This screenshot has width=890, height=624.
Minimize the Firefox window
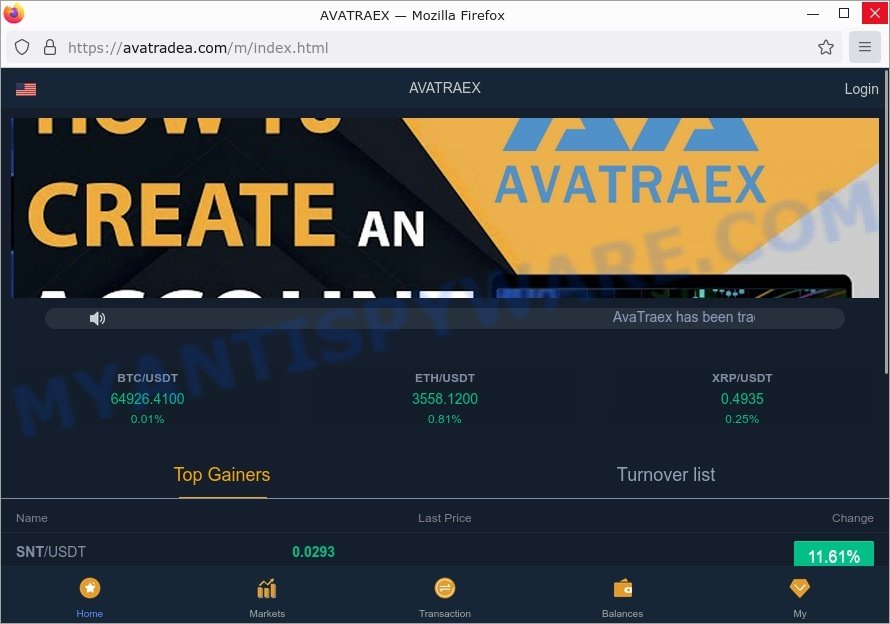click(813, 14)
